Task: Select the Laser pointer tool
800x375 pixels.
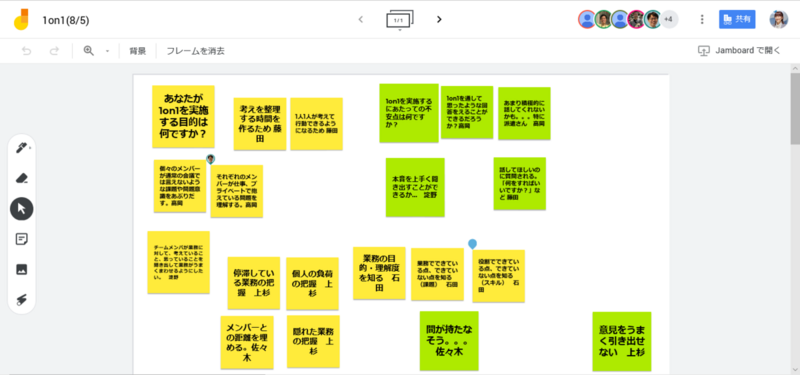Action: pos(21,299)
